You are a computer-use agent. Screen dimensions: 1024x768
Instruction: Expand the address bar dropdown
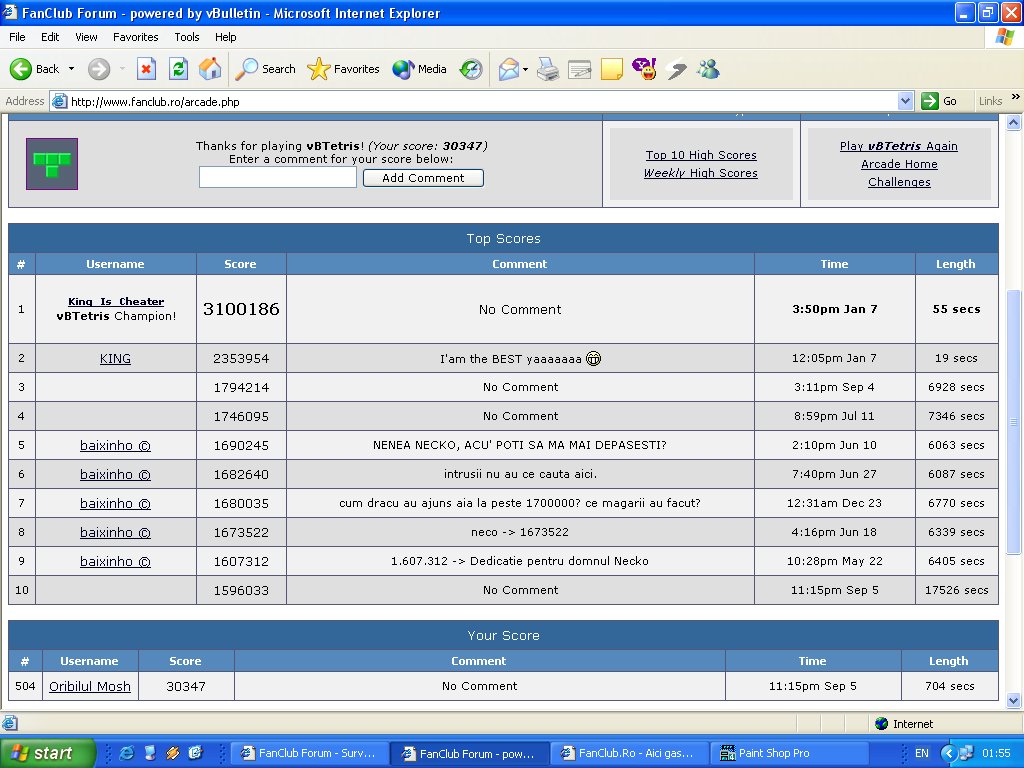[x=904, y=101]
